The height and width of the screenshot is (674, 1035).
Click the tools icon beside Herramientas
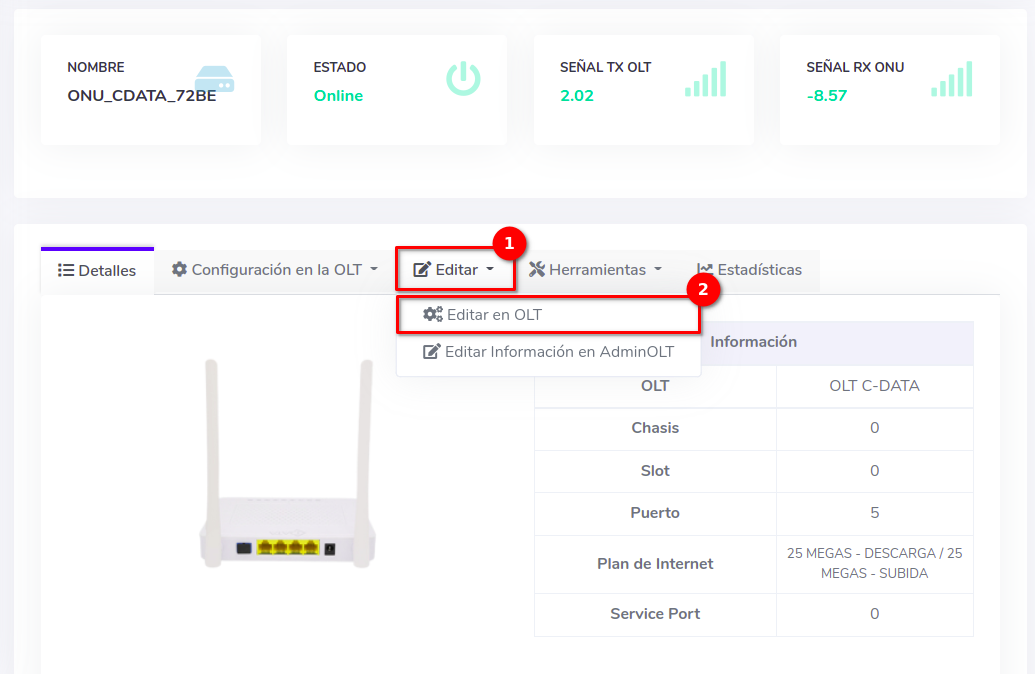[x=537, y=270]
